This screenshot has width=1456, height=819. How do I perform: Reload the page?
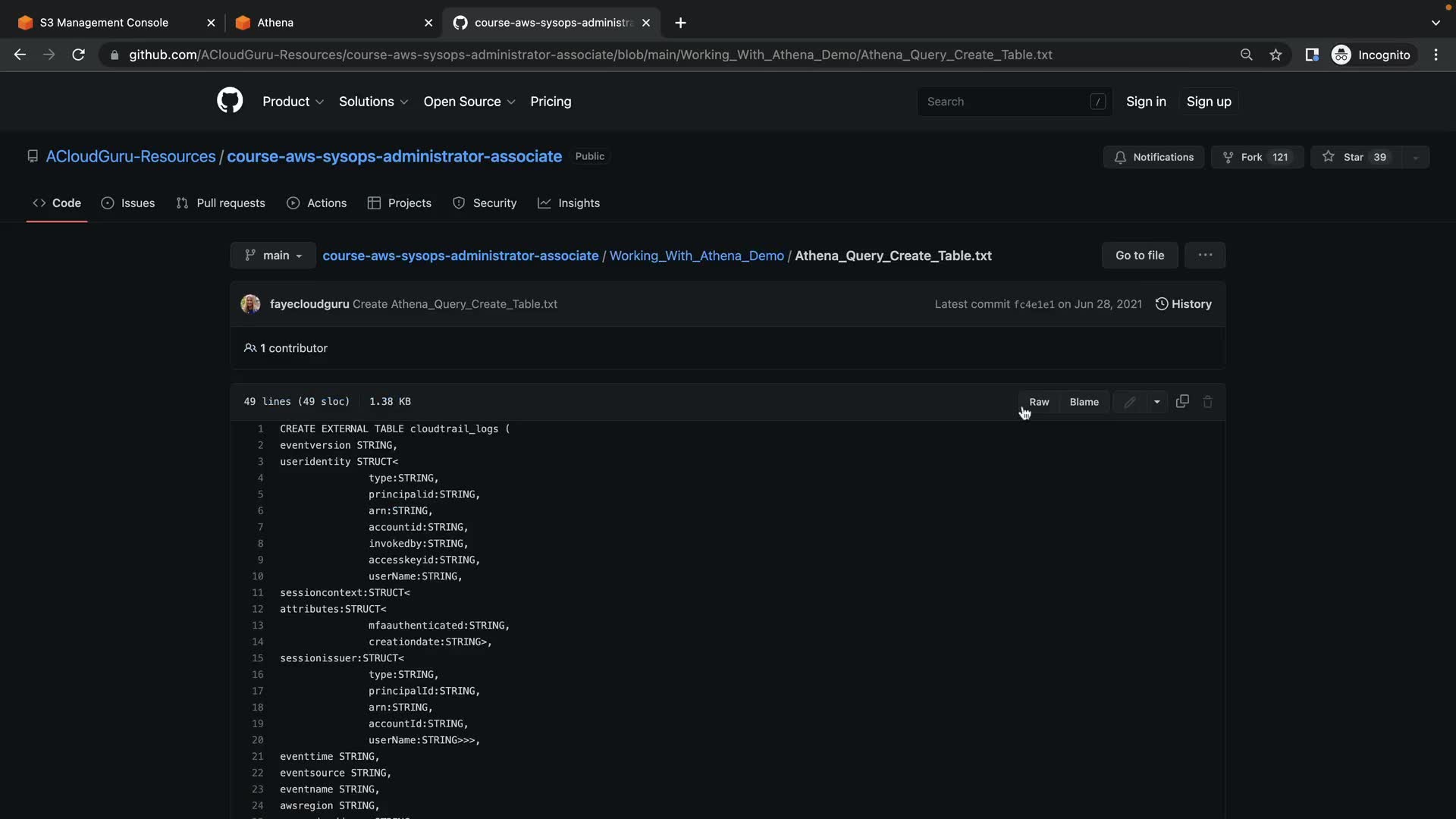point(78,55)
